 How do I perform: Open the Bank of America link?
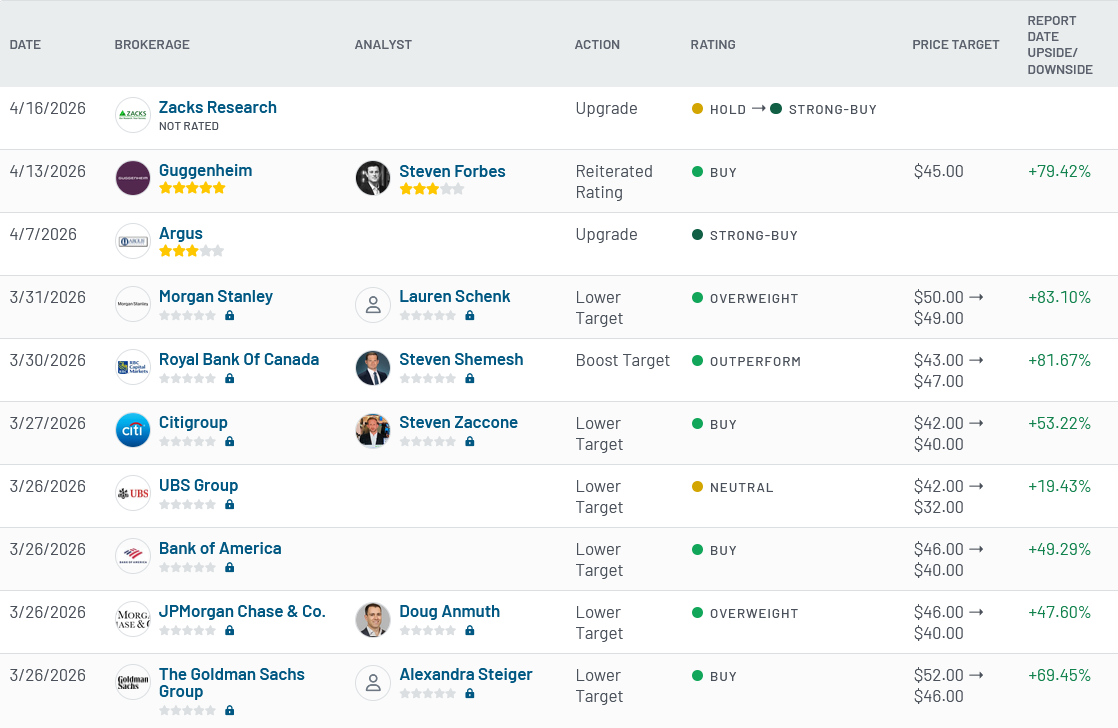coord(220,548)
